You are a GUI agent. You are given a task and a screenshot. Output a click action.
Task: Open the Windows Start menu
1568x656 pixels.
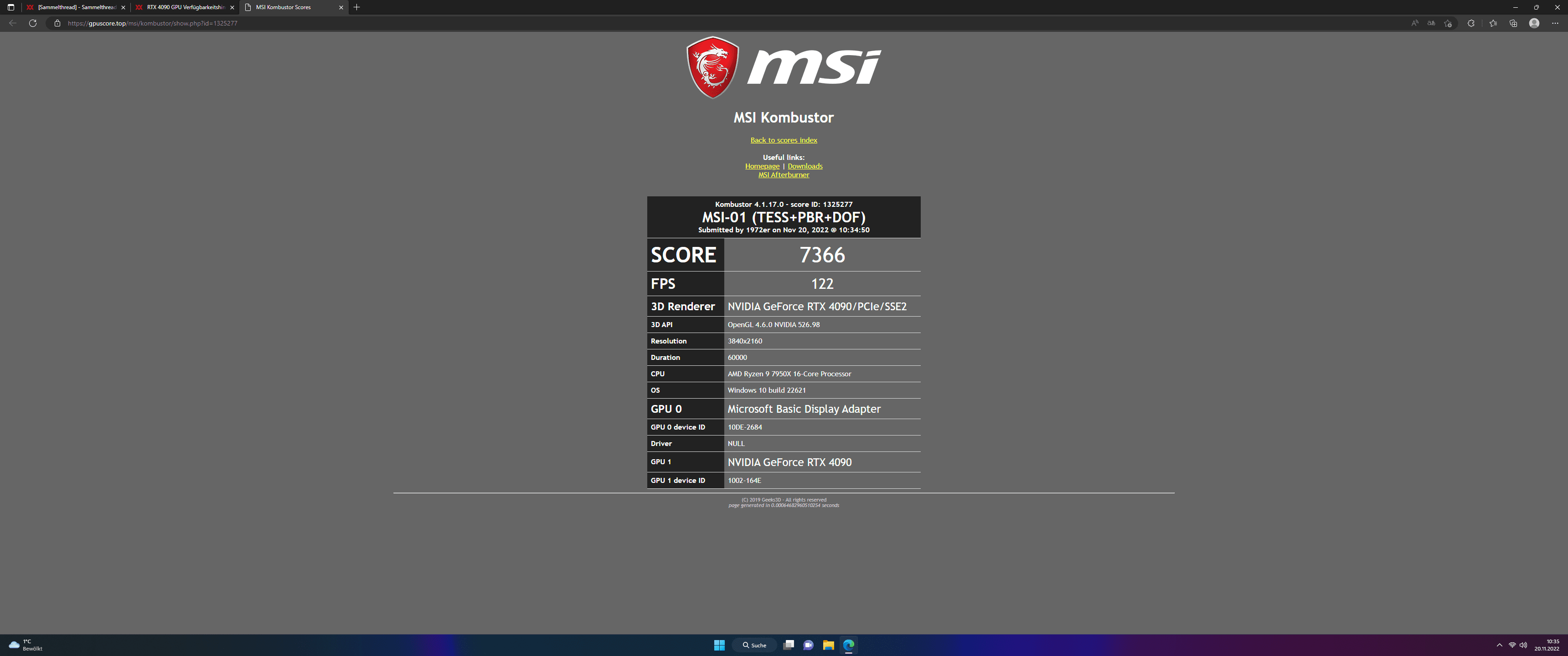click(719, 645)
